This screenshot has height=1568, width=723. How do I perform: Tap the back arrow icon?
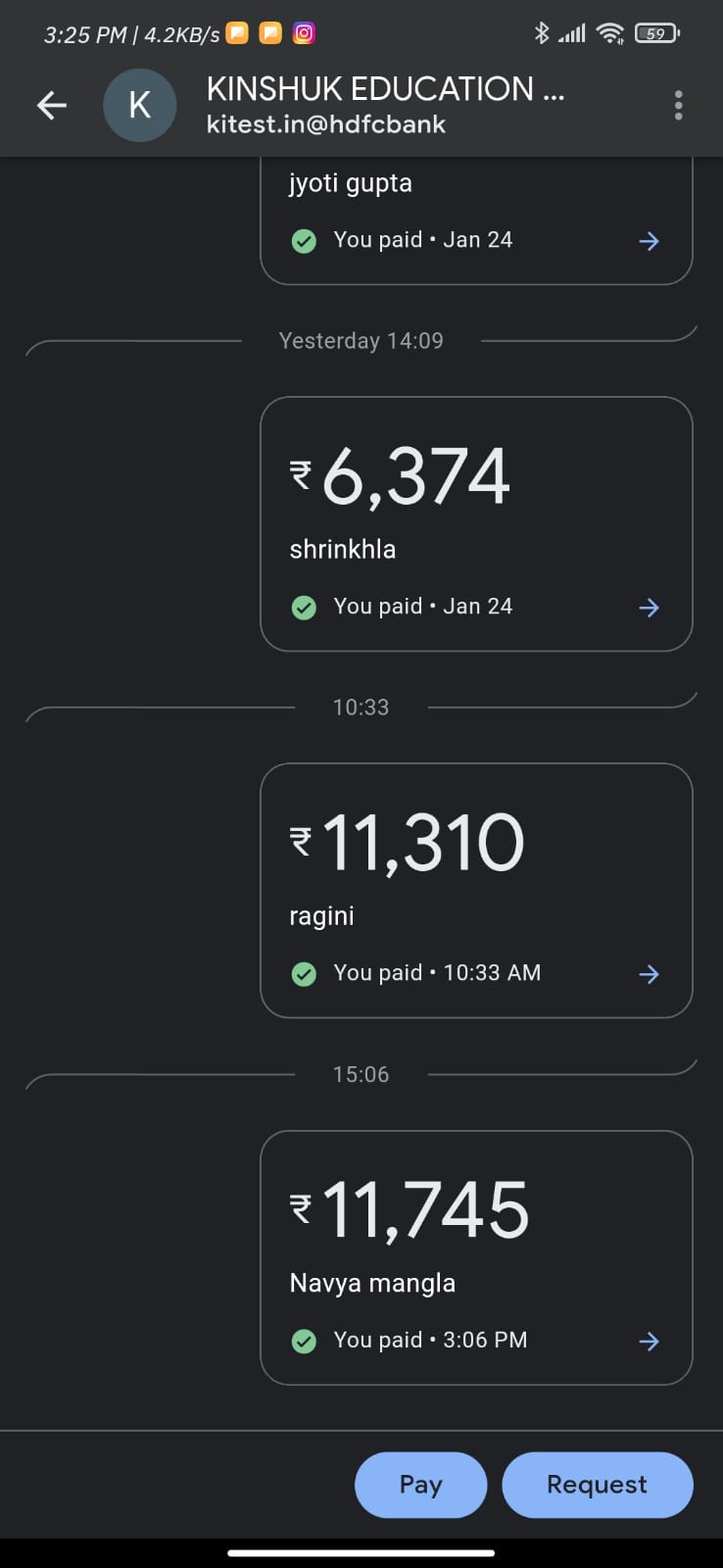pyautogui.click(x=52, y=105)
